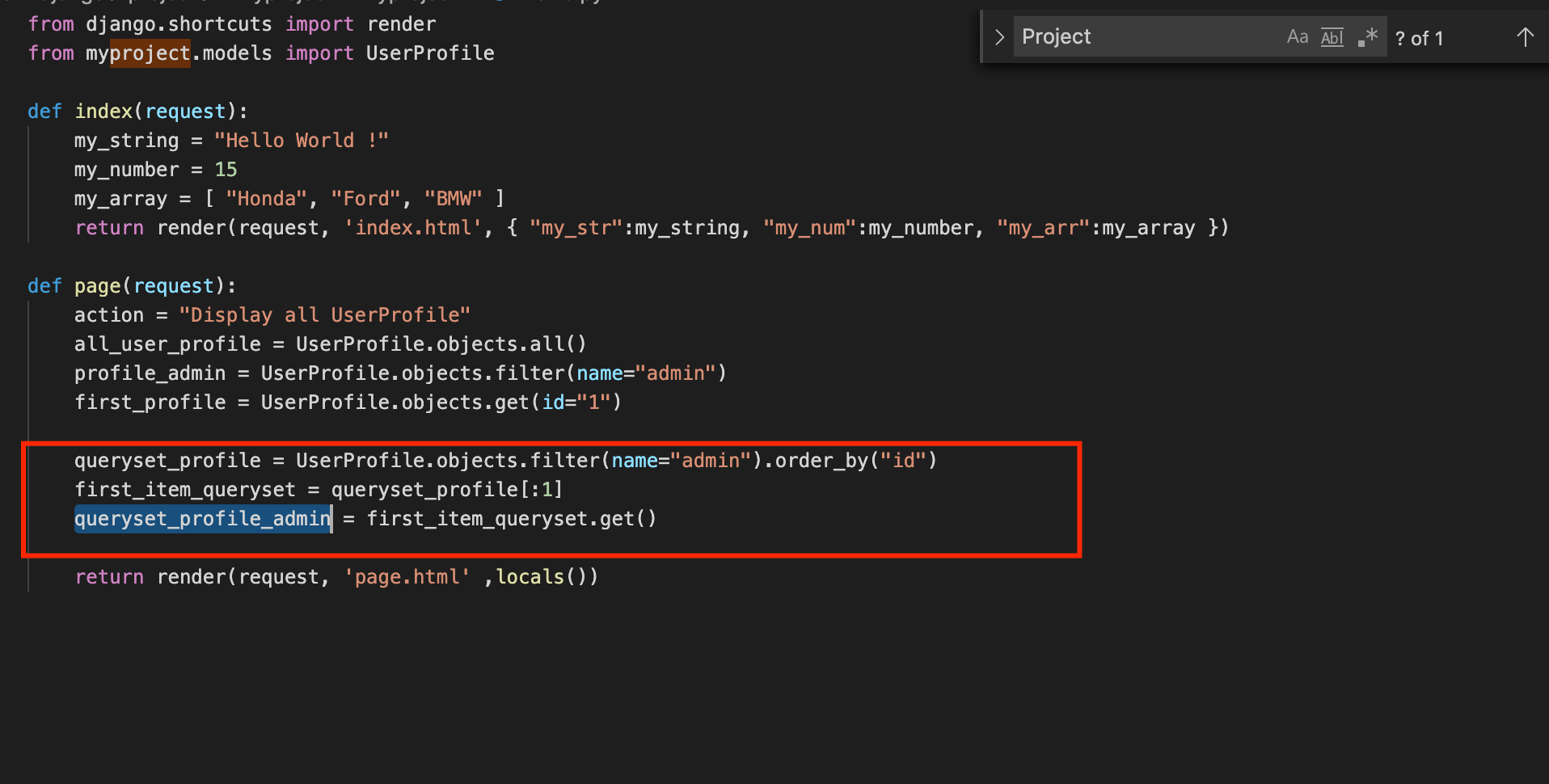Click the django.shortcuts import statement

pyautogui.click(x=178, y=23)
